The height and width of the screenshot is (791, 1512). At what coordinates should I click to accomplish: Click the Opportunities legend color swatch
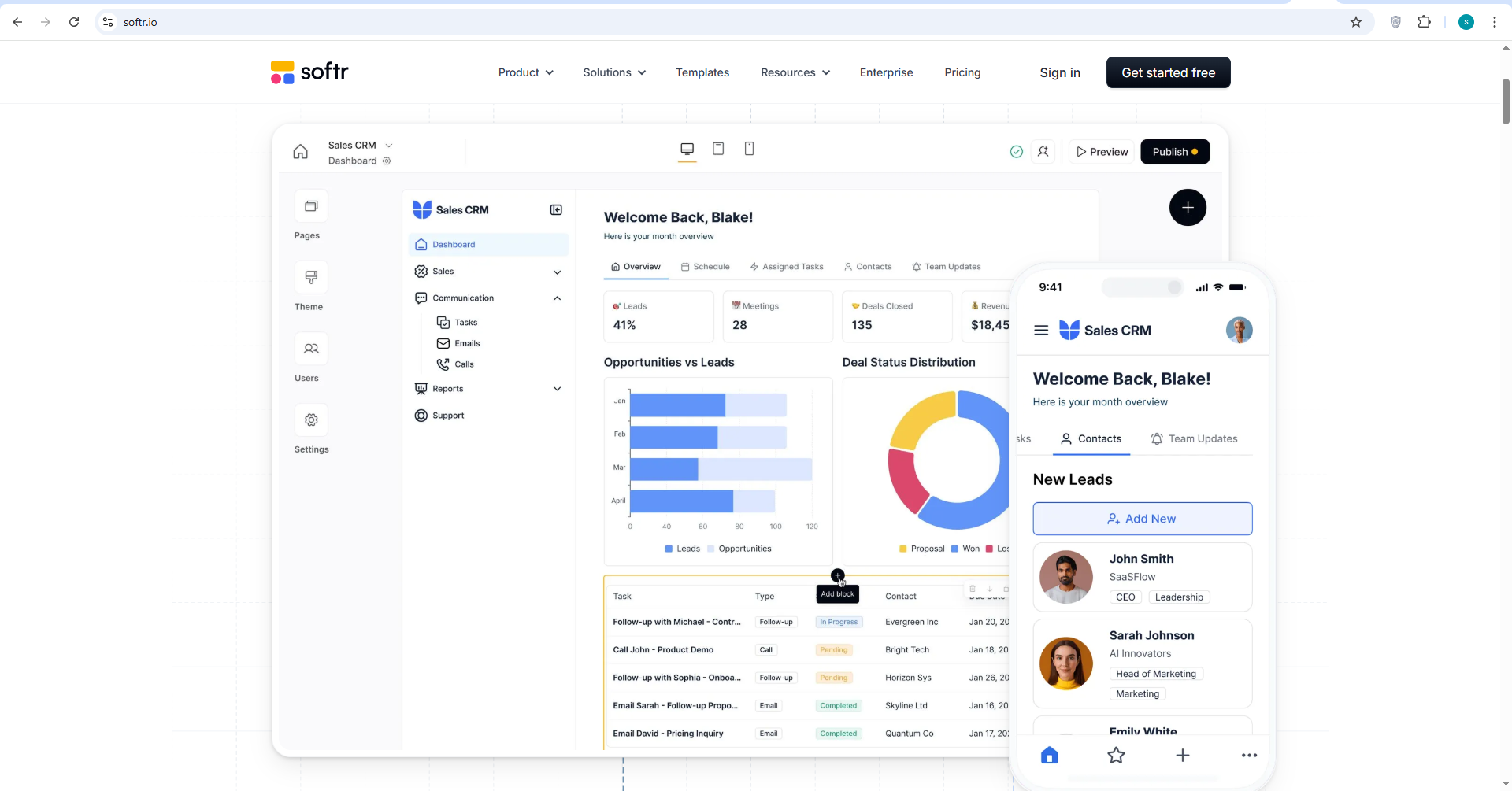pyautogui.click(x=711, y=549)
